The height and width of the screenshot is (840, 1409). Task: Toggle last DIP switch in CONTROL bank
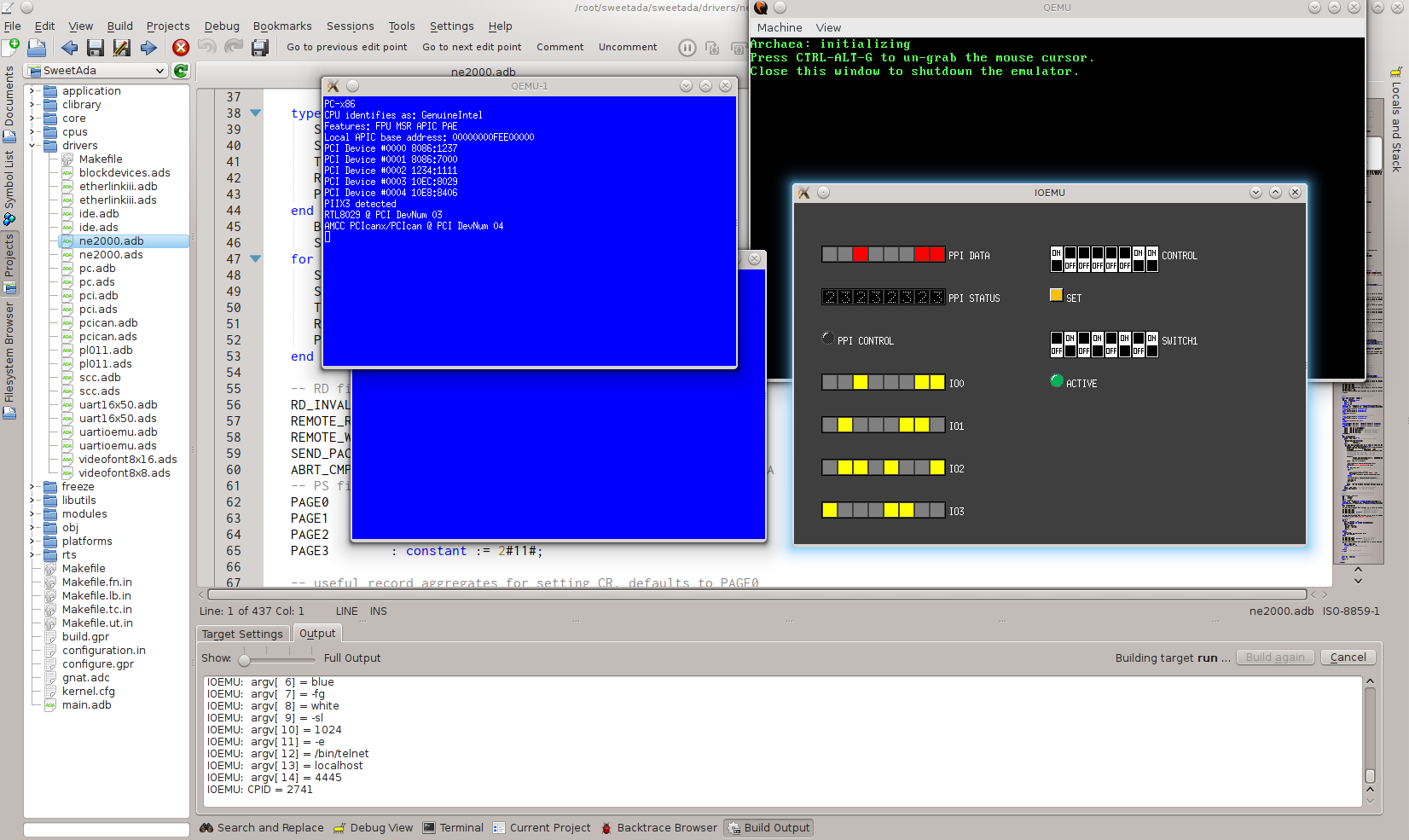[x=1152, y=259]
